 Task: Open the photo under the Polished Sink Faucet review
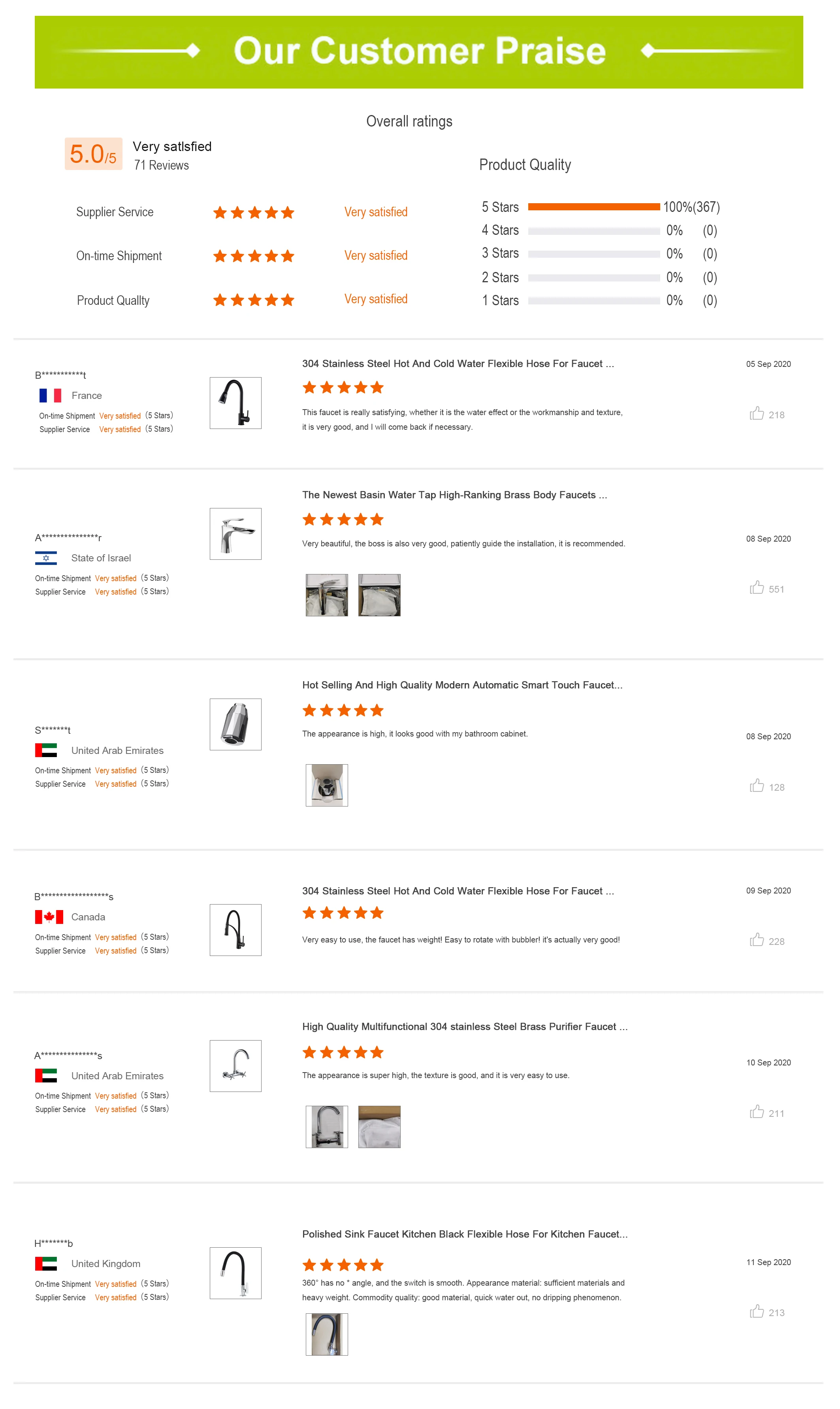(x=327, y=1335)
